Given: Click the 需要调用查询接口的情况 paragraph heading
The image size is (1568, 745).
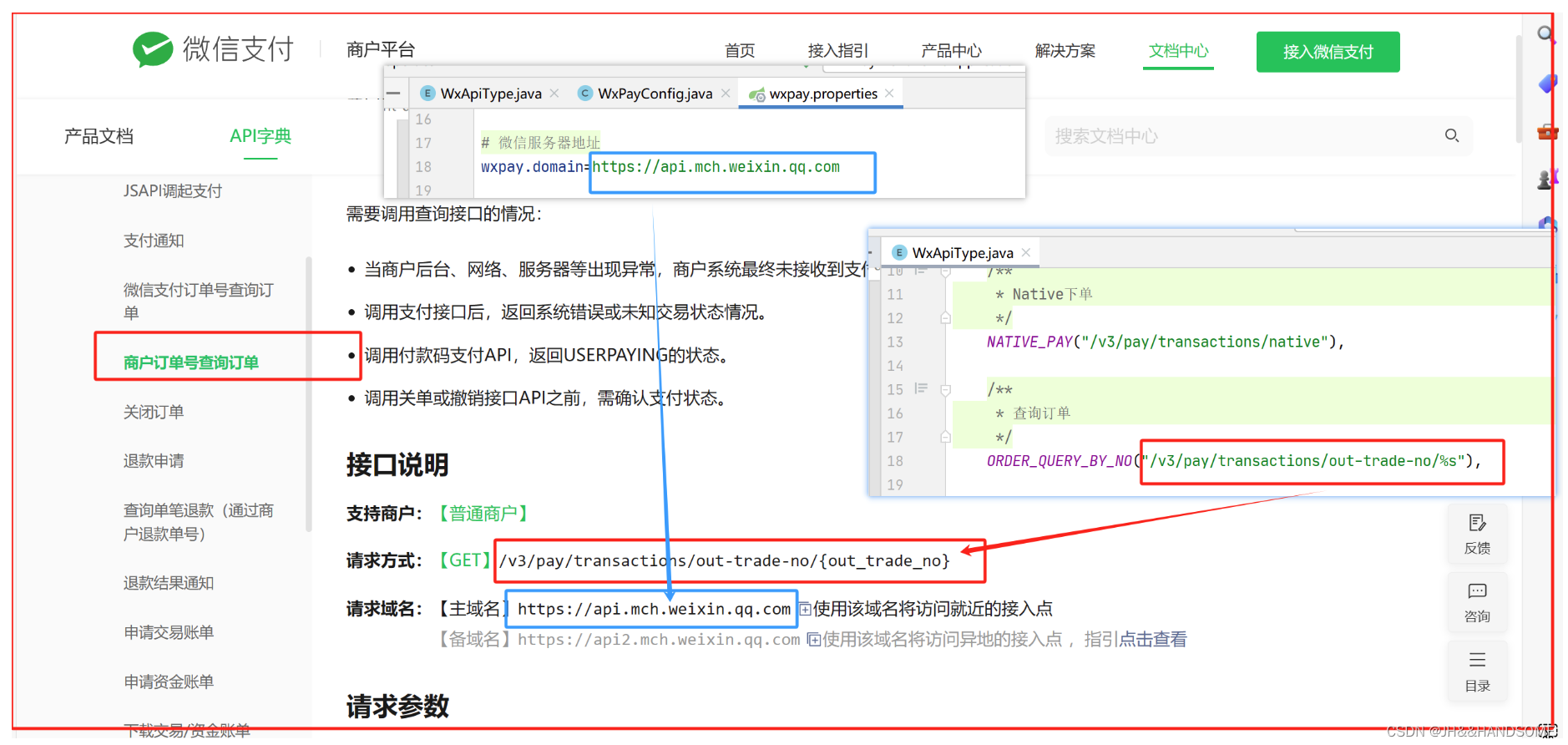Looking at the screenshot, I should [x=444, y=214].
